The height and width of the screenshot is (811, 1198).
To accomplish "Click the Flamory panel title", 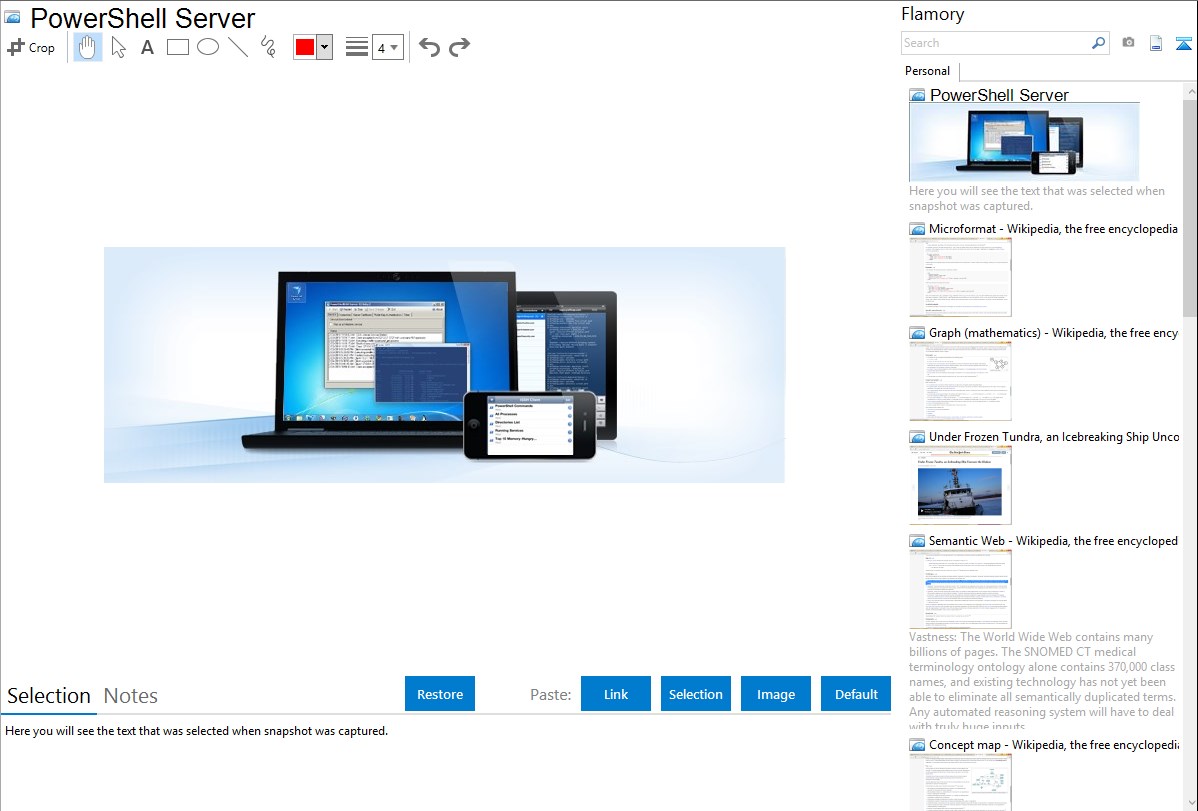I will [933, 14].
